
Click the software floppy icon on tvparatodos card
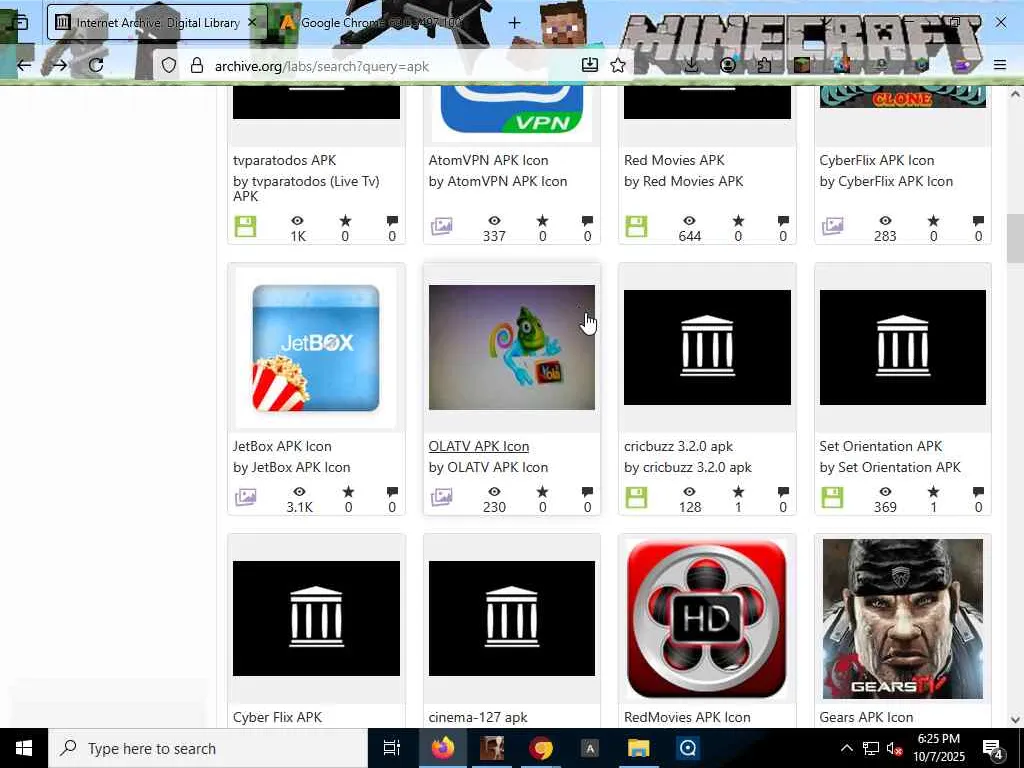[x=246, y=227]
